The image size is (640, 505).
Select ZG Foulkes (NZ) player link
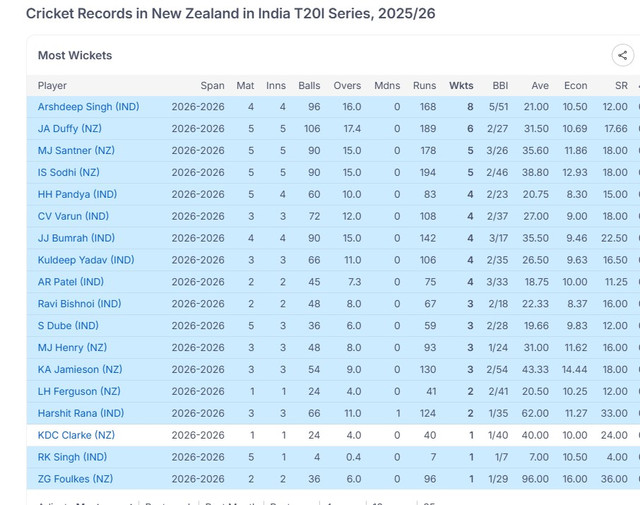75,479
